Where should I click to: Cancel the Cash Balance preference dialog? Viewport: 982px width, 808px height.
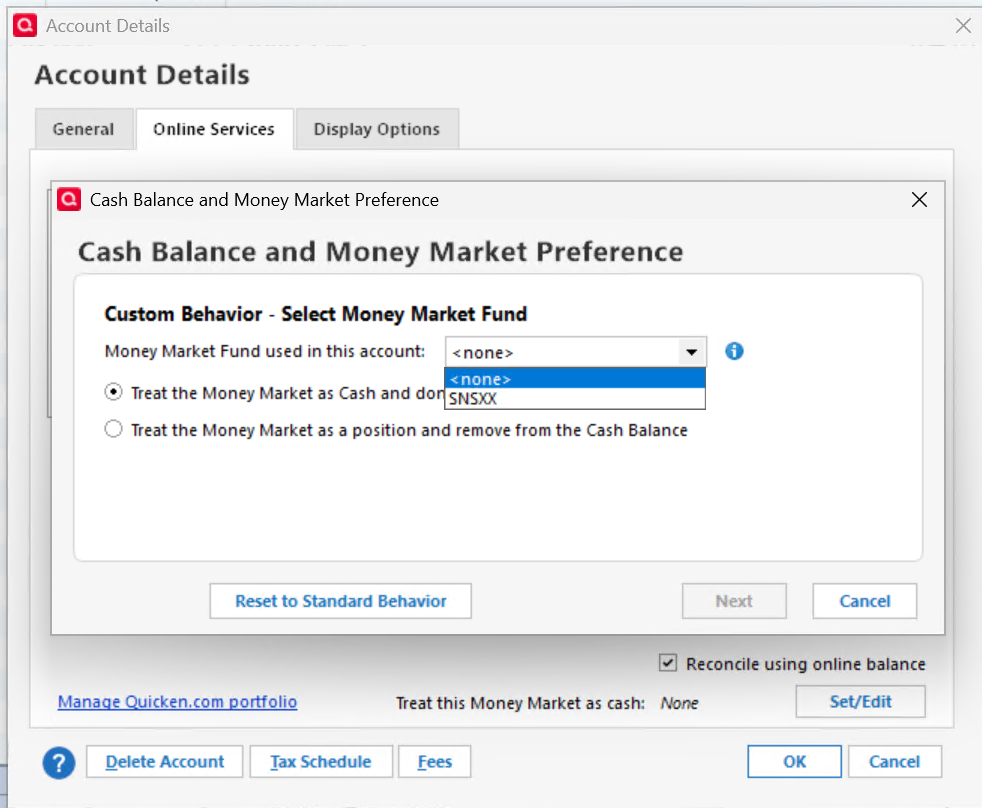(864, 601)
